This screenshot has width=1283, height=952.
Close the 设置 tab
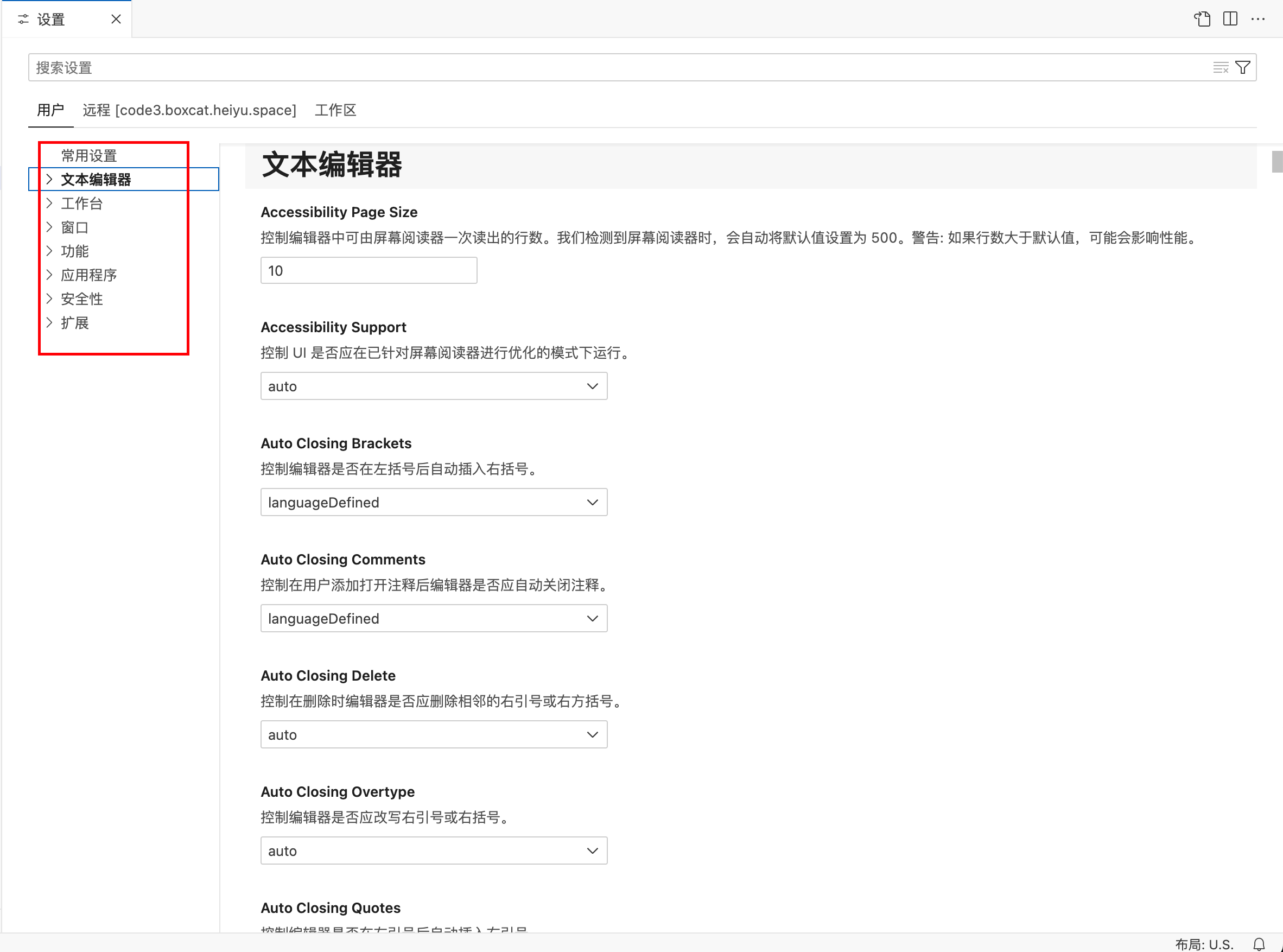click(x=116, y=19)
